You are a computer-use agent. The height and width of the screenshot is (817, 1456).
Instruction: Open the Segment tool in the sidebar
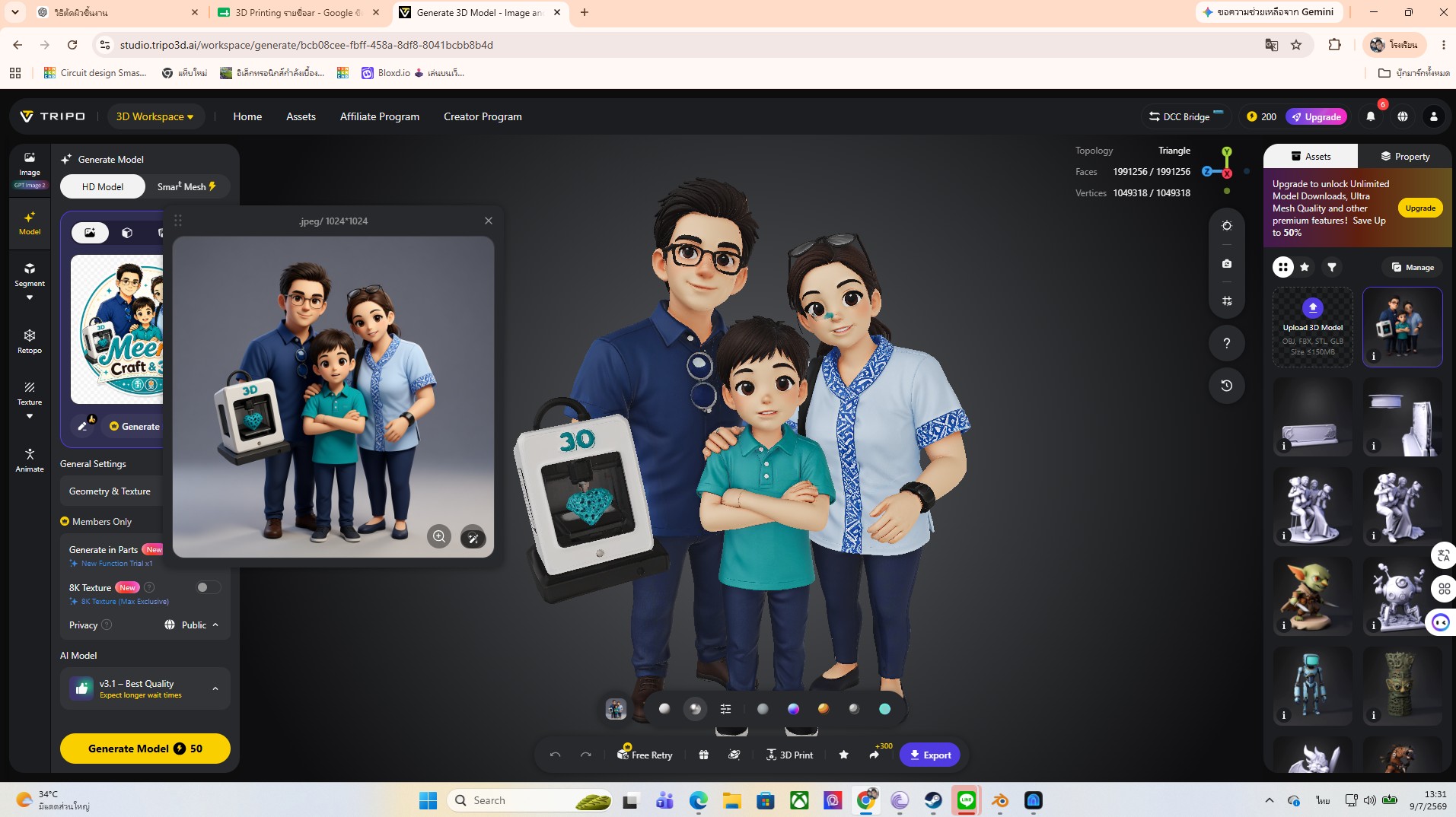(30, 275)
